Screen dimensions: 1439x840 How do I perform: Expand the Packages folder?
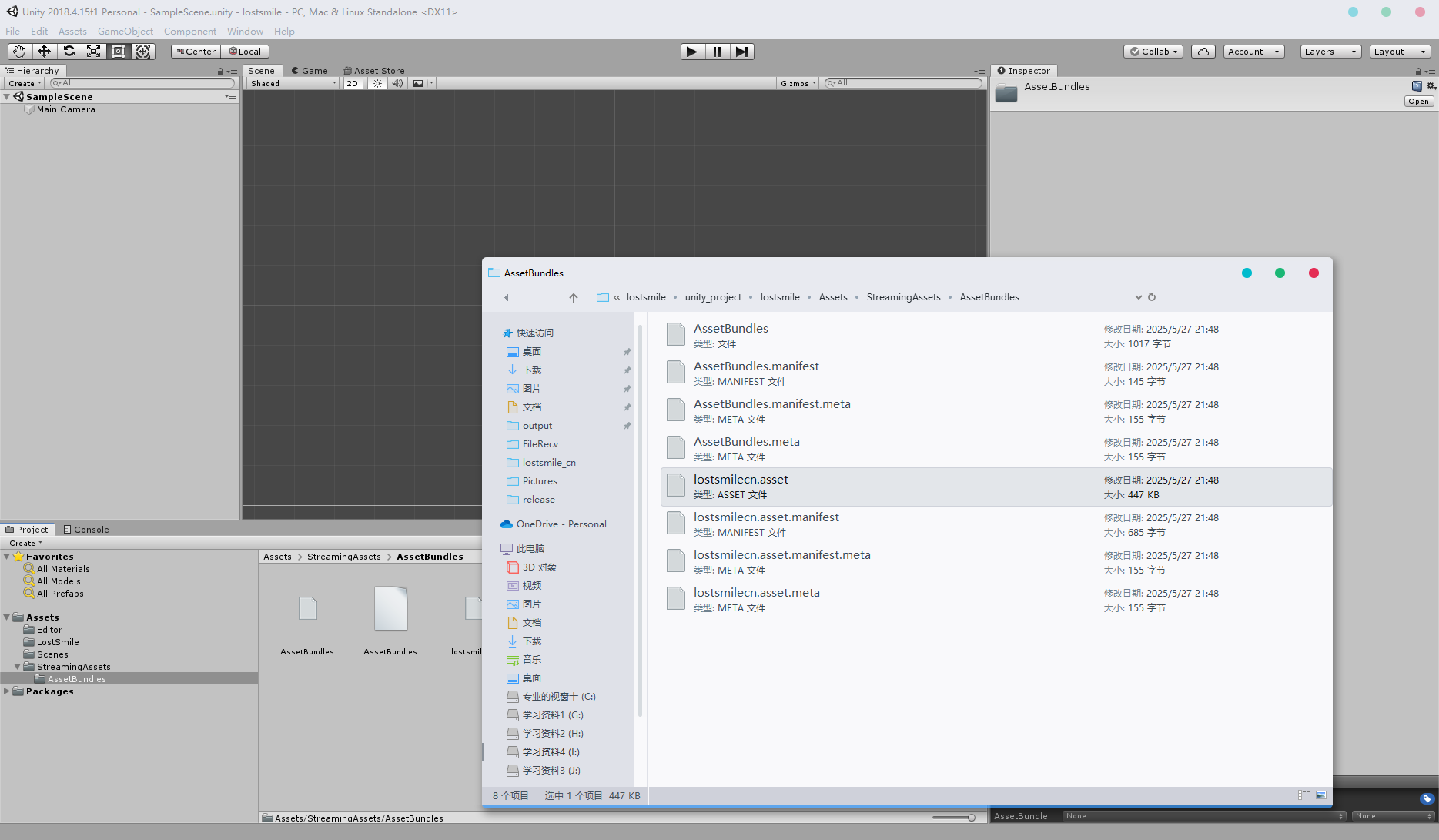[7, 691]
